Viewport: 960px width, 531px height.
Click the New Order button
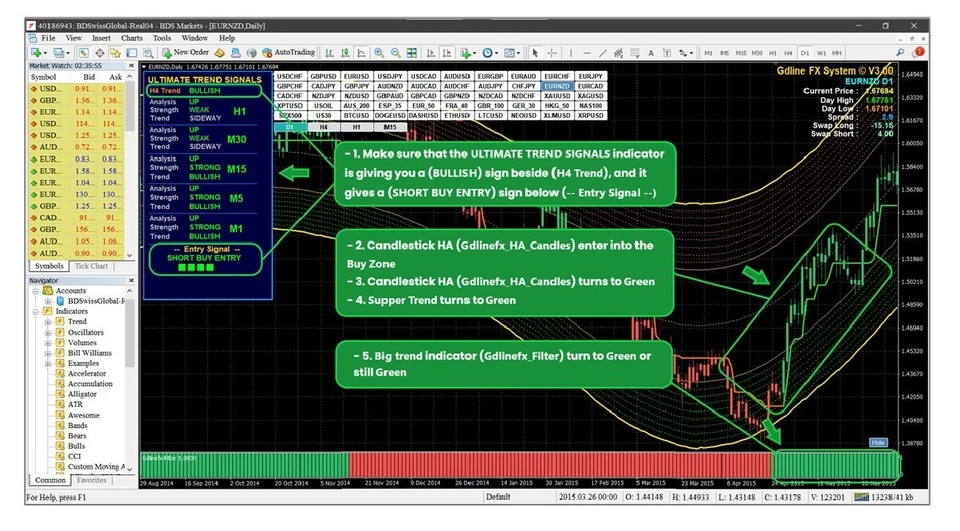tap(185, 53)
